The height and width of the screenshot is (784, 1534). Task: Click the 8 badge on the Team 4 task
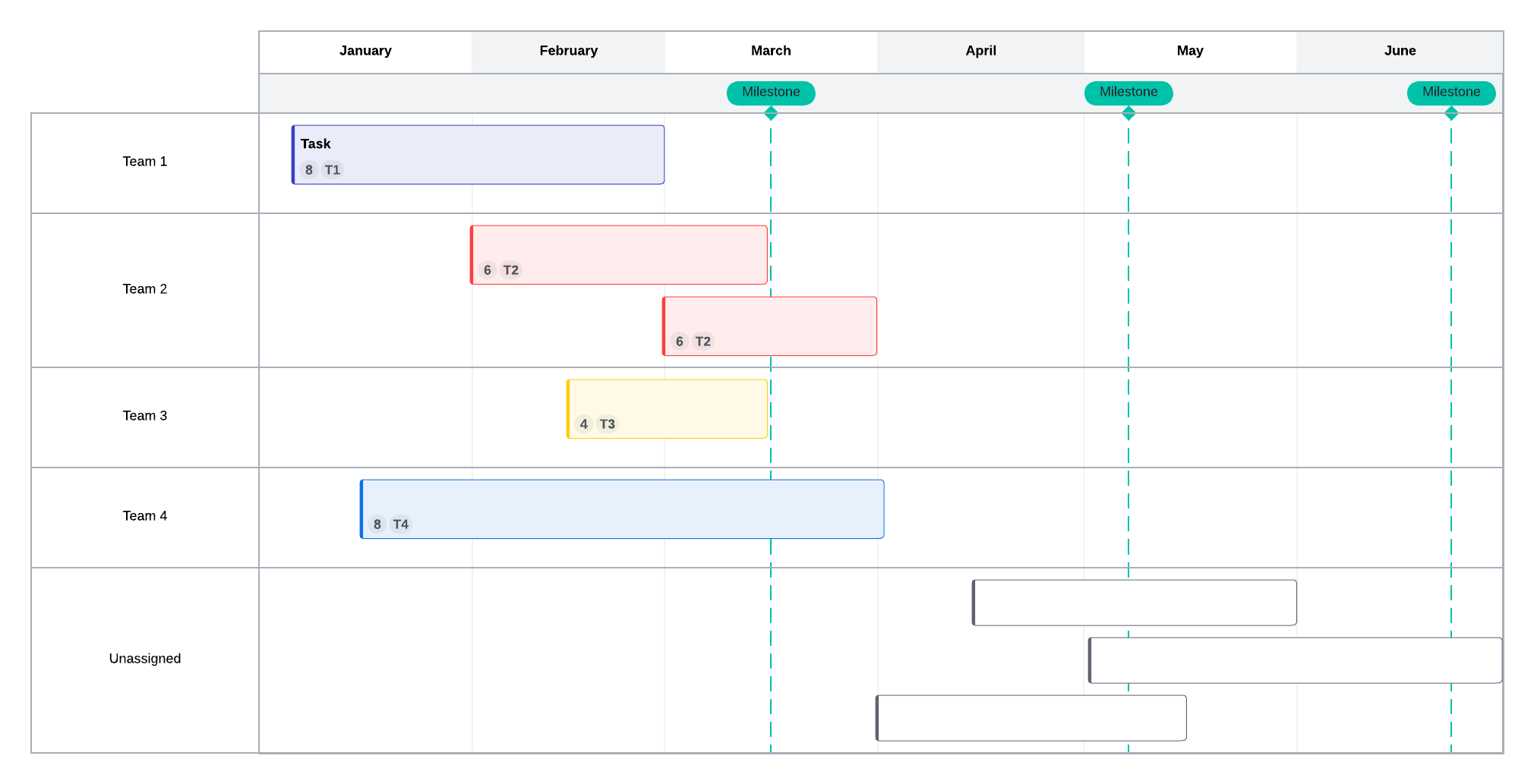point(377,524)
